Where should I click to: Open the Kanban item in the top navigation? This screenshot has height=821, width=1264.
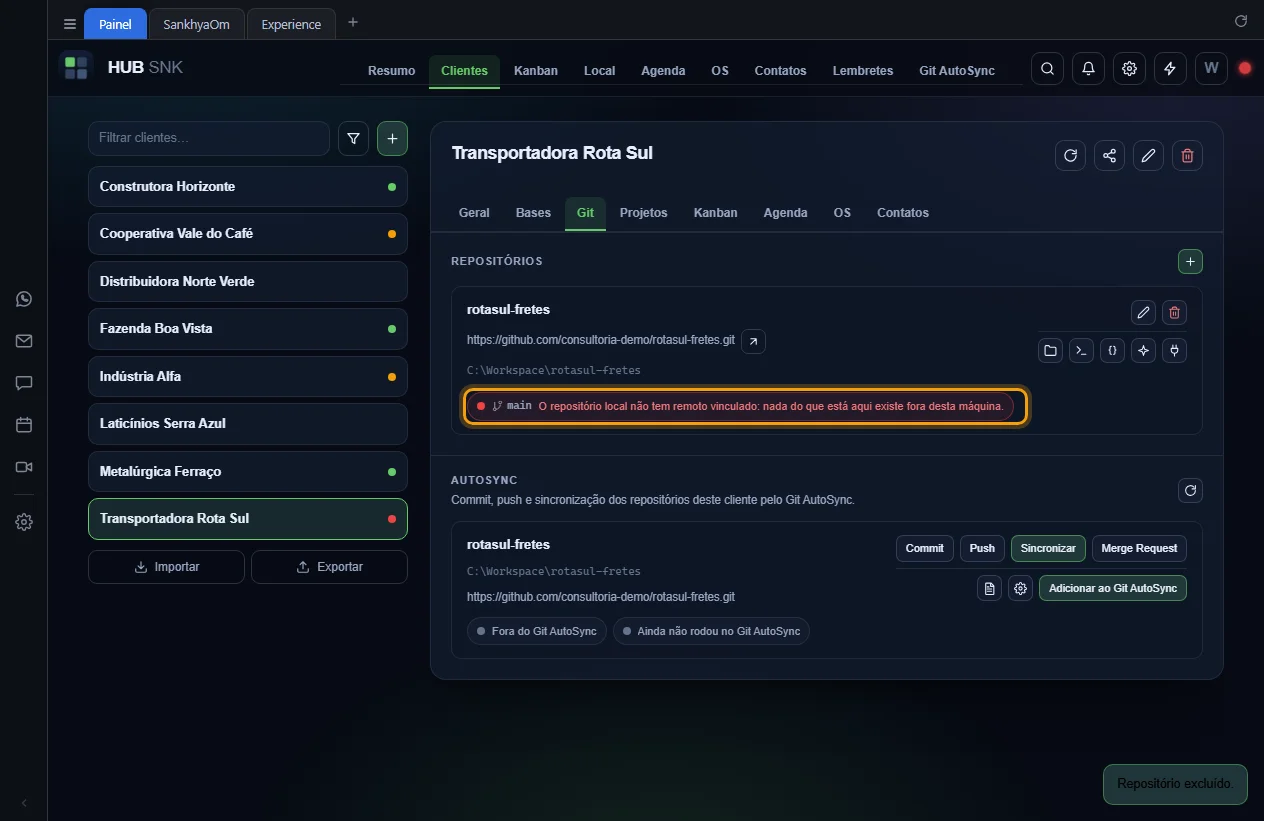[536, 70]
